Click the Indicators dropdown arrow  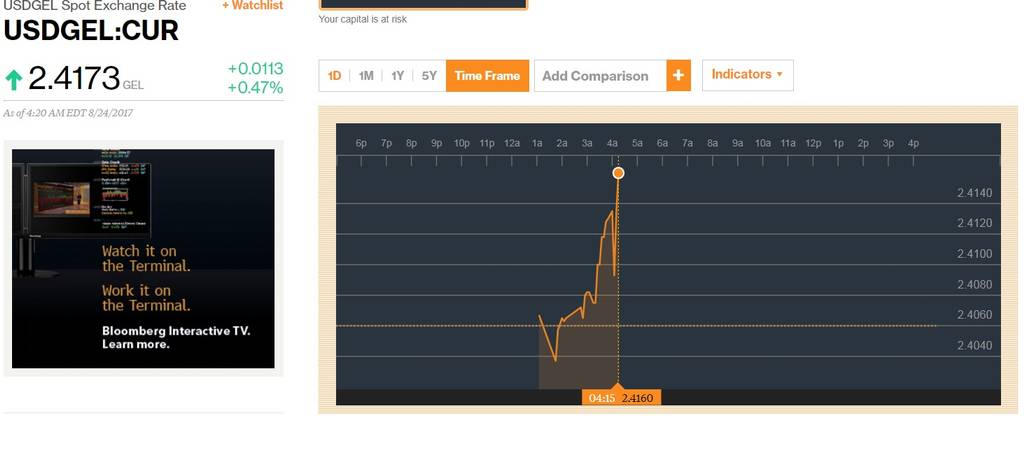tap(779, 74)
